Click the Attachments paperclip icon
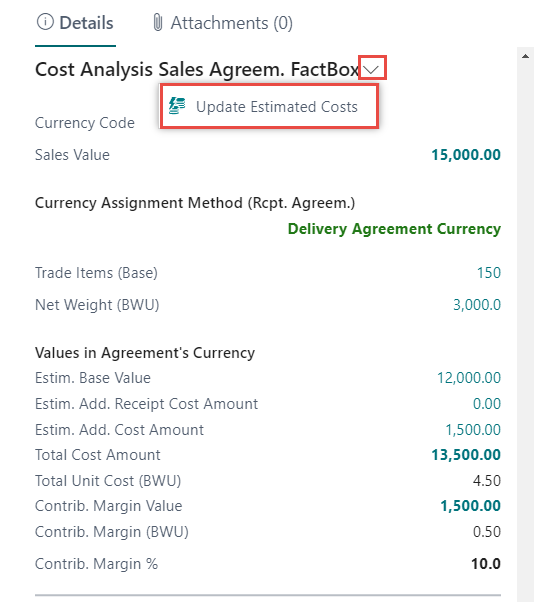554x602 pixels. tap(158, 22)
